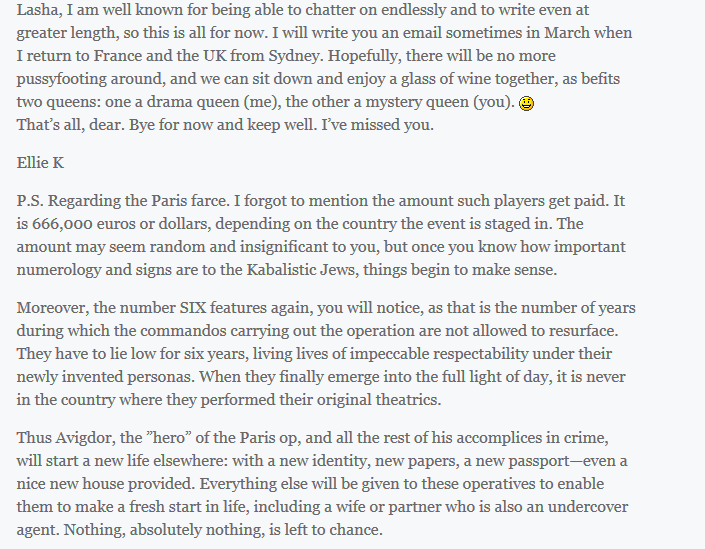Click the signature line 'Ellie K'
Screen dimensions: 705x549
click(x=40, y=163)
